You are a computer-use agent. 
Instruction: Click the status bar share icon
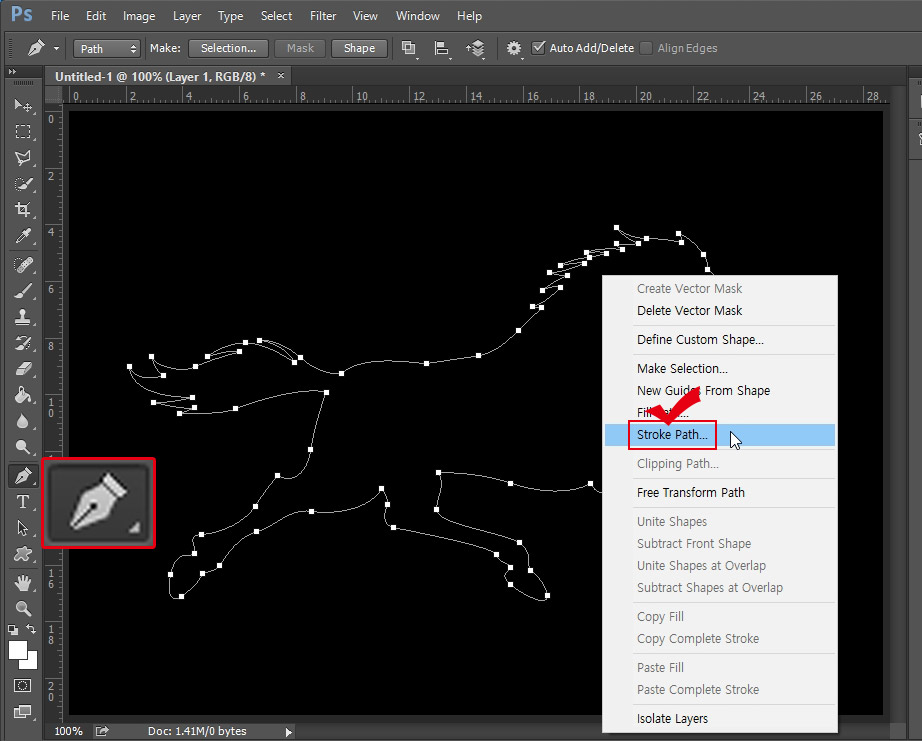[x=102, y=731]
